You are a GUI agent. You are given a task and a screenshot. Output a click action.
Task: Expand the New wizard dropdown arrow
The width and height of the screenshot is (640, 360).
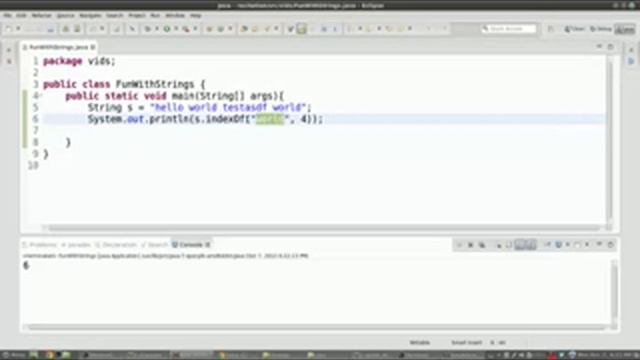tap(18, 29)
